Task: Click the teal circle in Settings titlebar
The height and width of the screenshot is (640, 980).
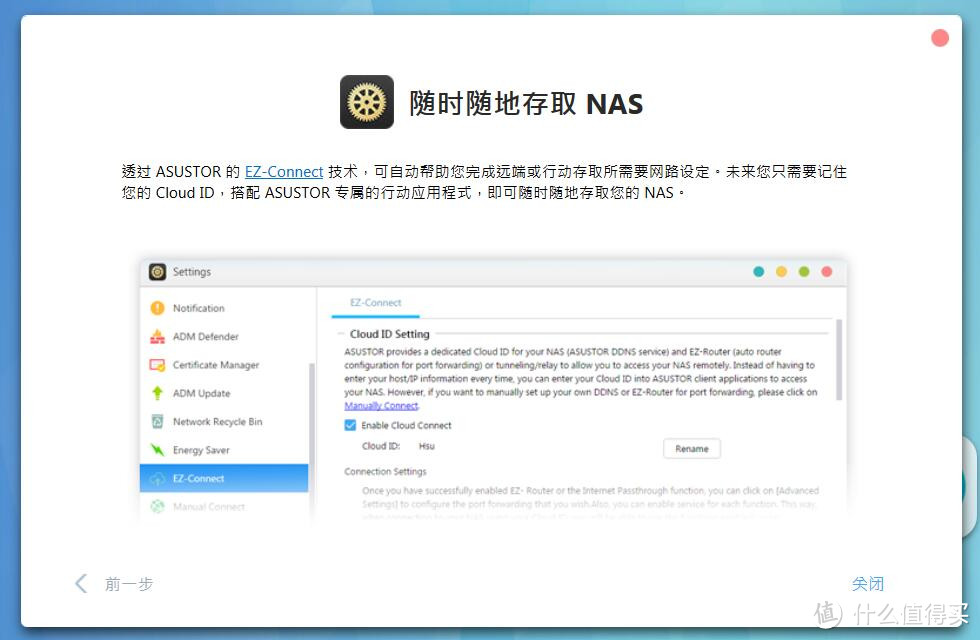Action: (x=759, y=271)
